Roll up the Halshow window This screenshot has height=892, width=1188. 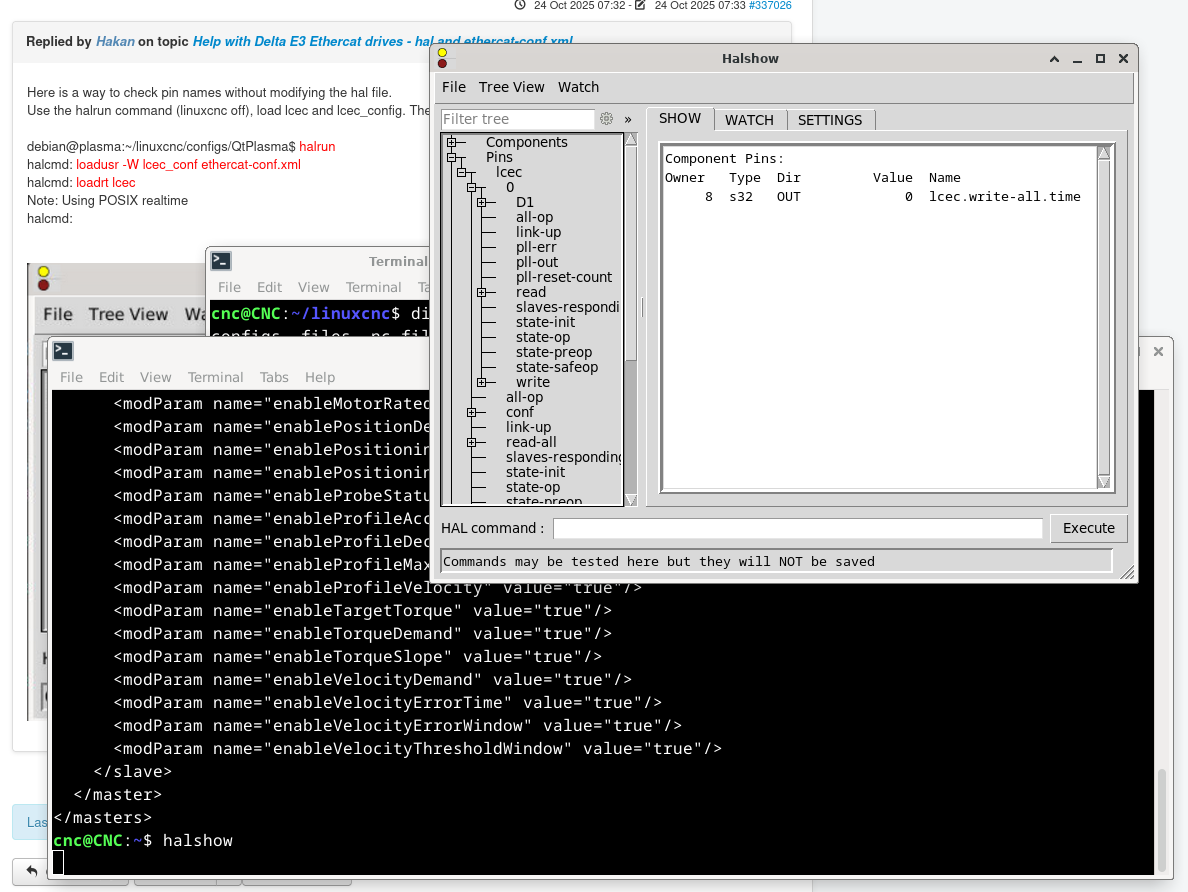1054,59
